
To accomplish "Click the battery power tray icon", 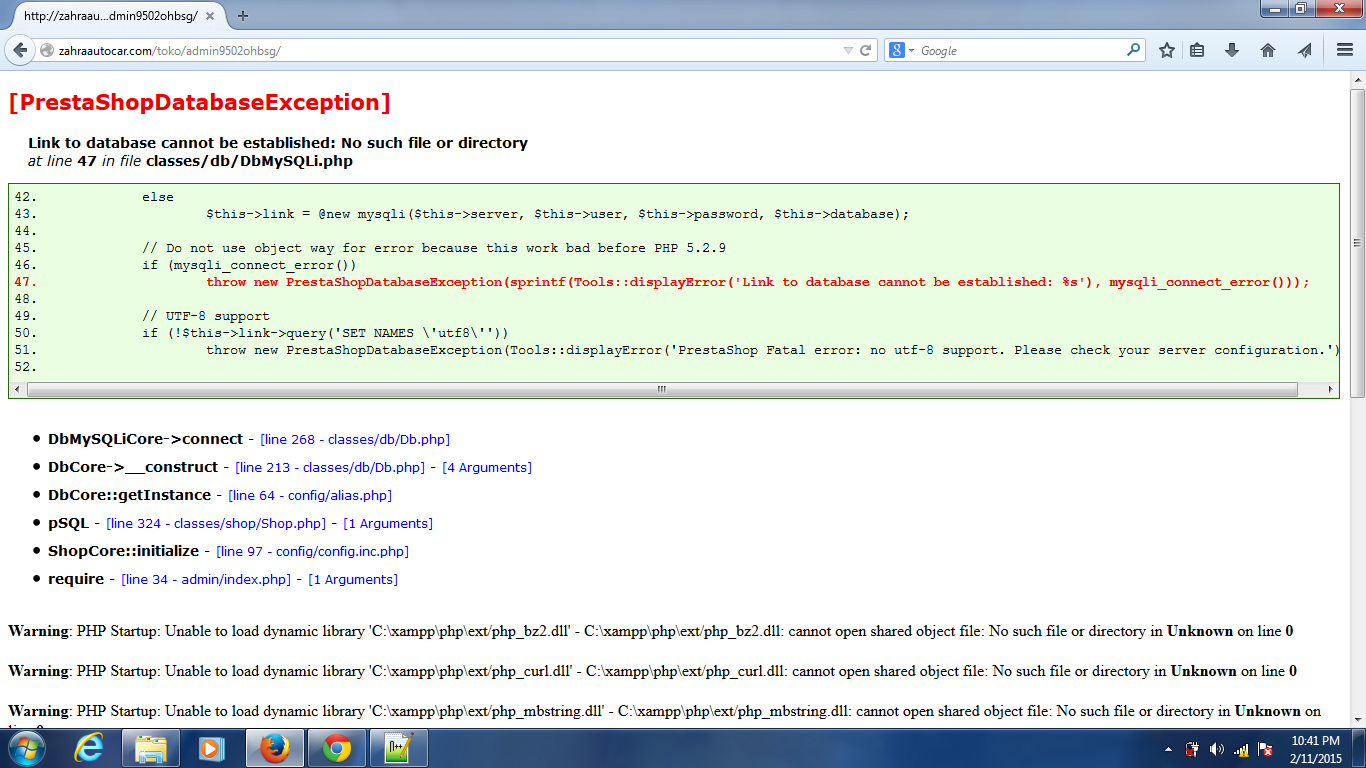I will pos(1192,749).
